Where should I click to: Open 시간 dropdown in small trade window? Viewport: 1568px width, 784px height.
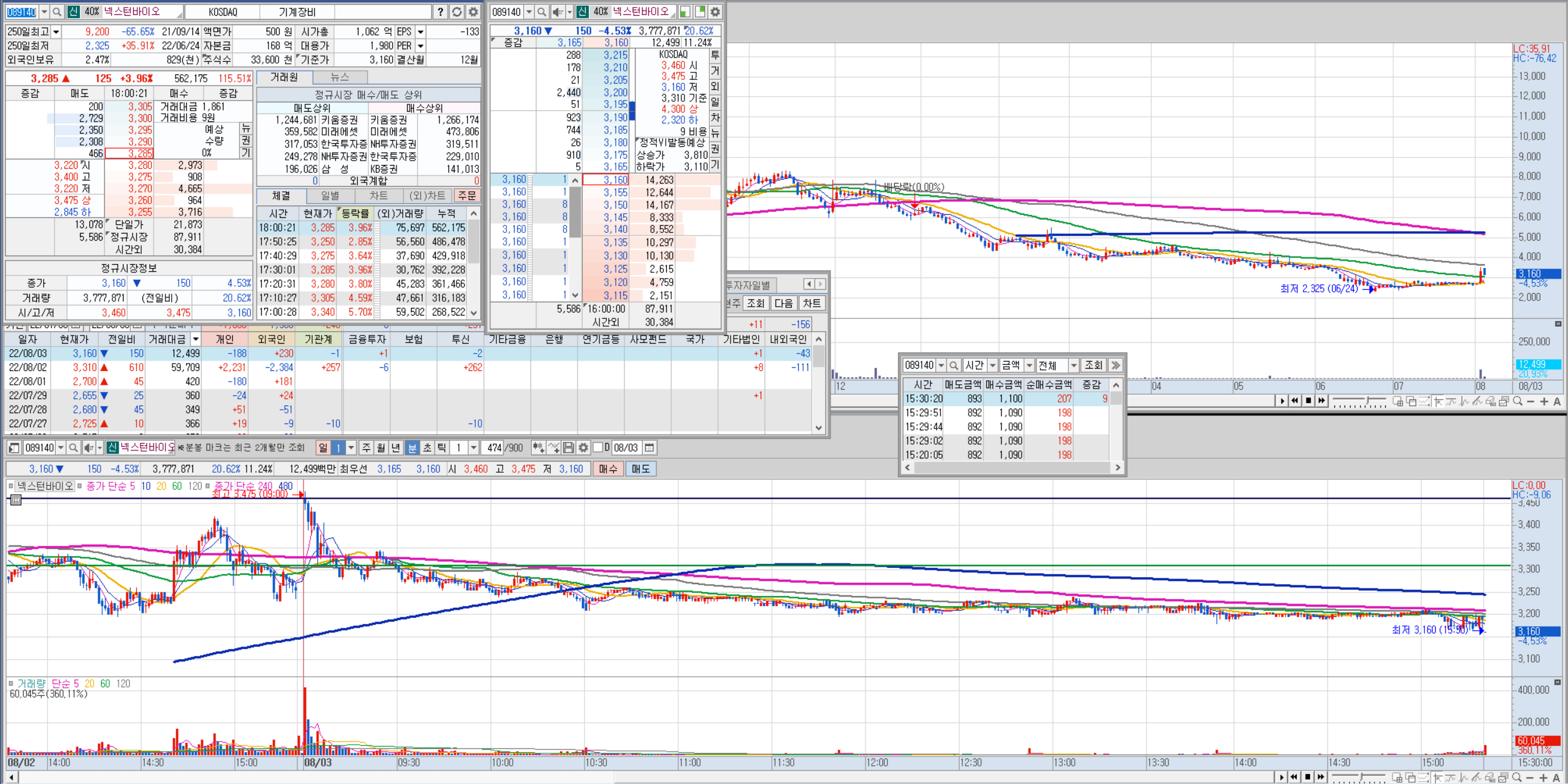[x=992, y=365]
